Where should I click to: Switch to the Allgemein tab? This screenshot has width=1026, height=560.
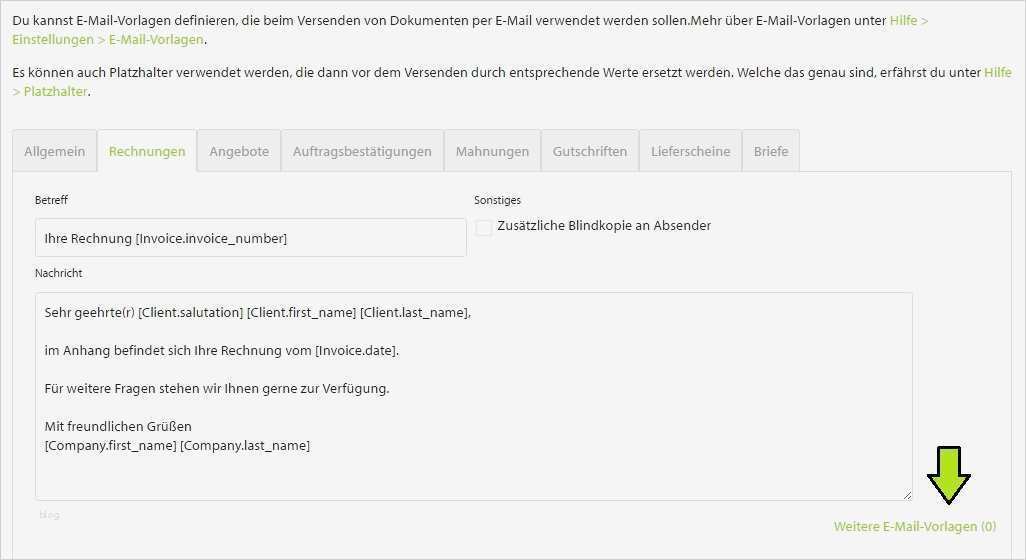(x=54, y=152)
